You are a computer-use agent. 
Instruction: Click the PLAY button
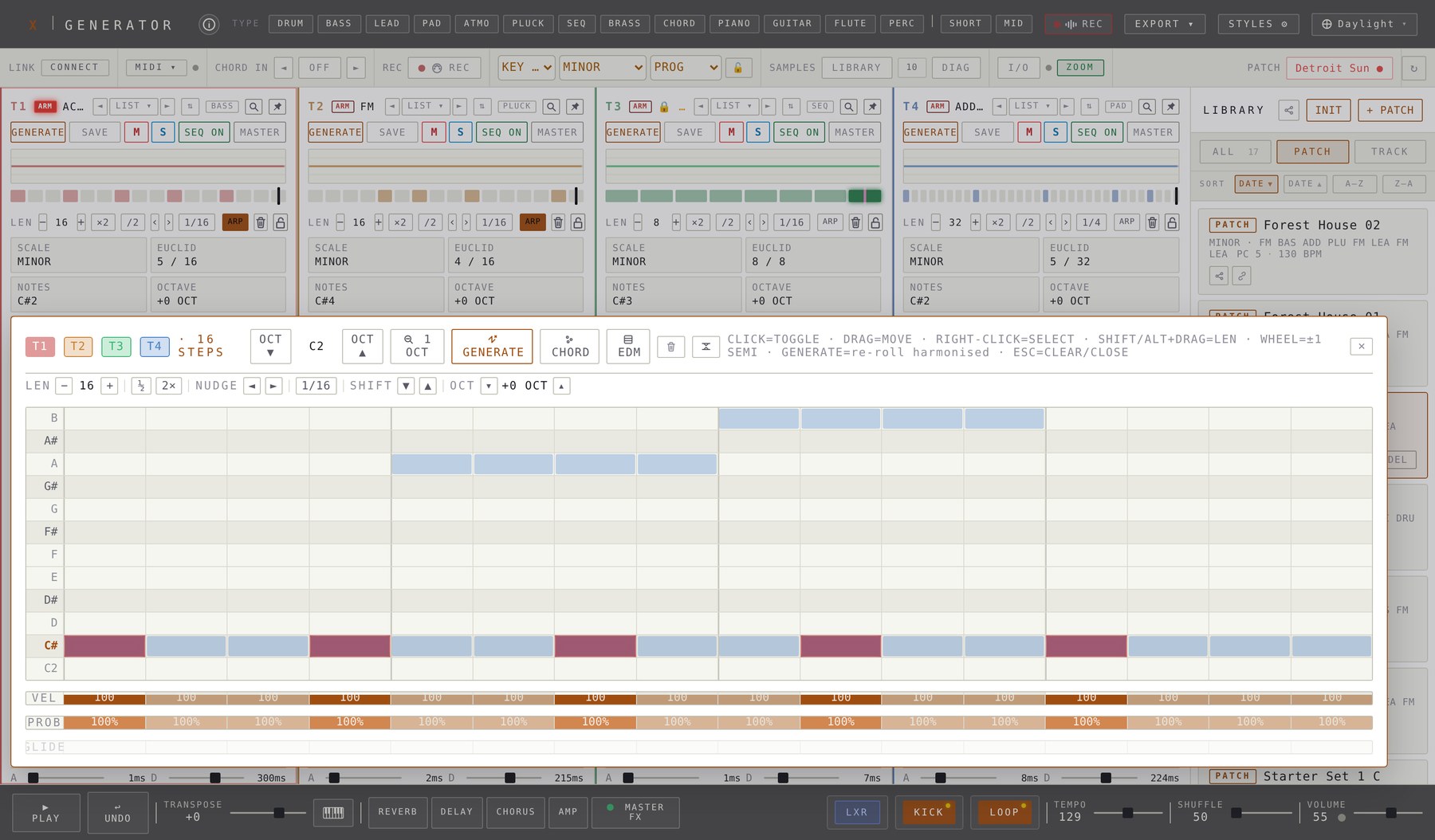[x=45, y=812]
